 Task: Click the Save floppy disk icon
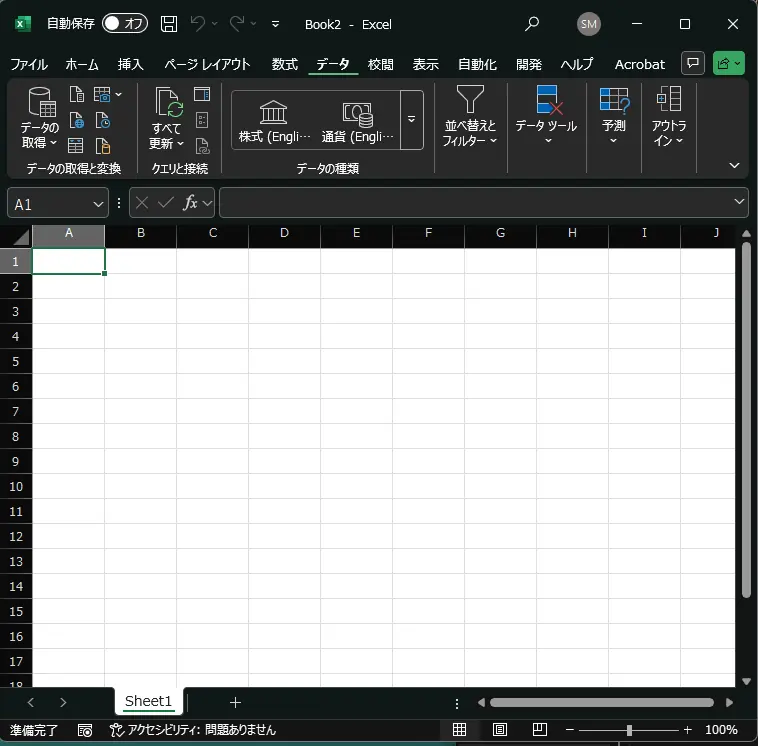coord(169,24)
